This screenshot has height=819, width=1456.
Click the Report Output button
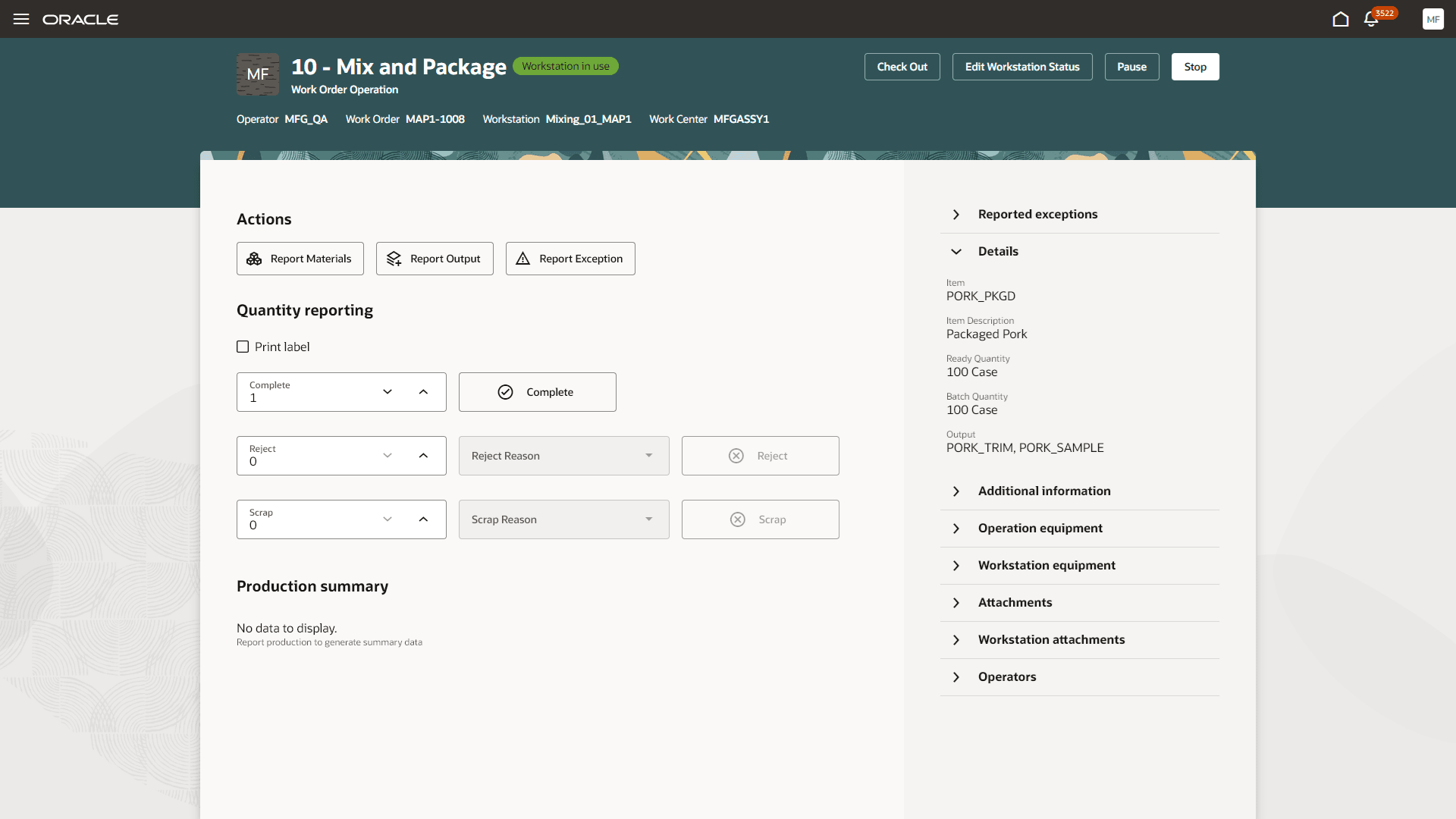click(x=435, y=259)
